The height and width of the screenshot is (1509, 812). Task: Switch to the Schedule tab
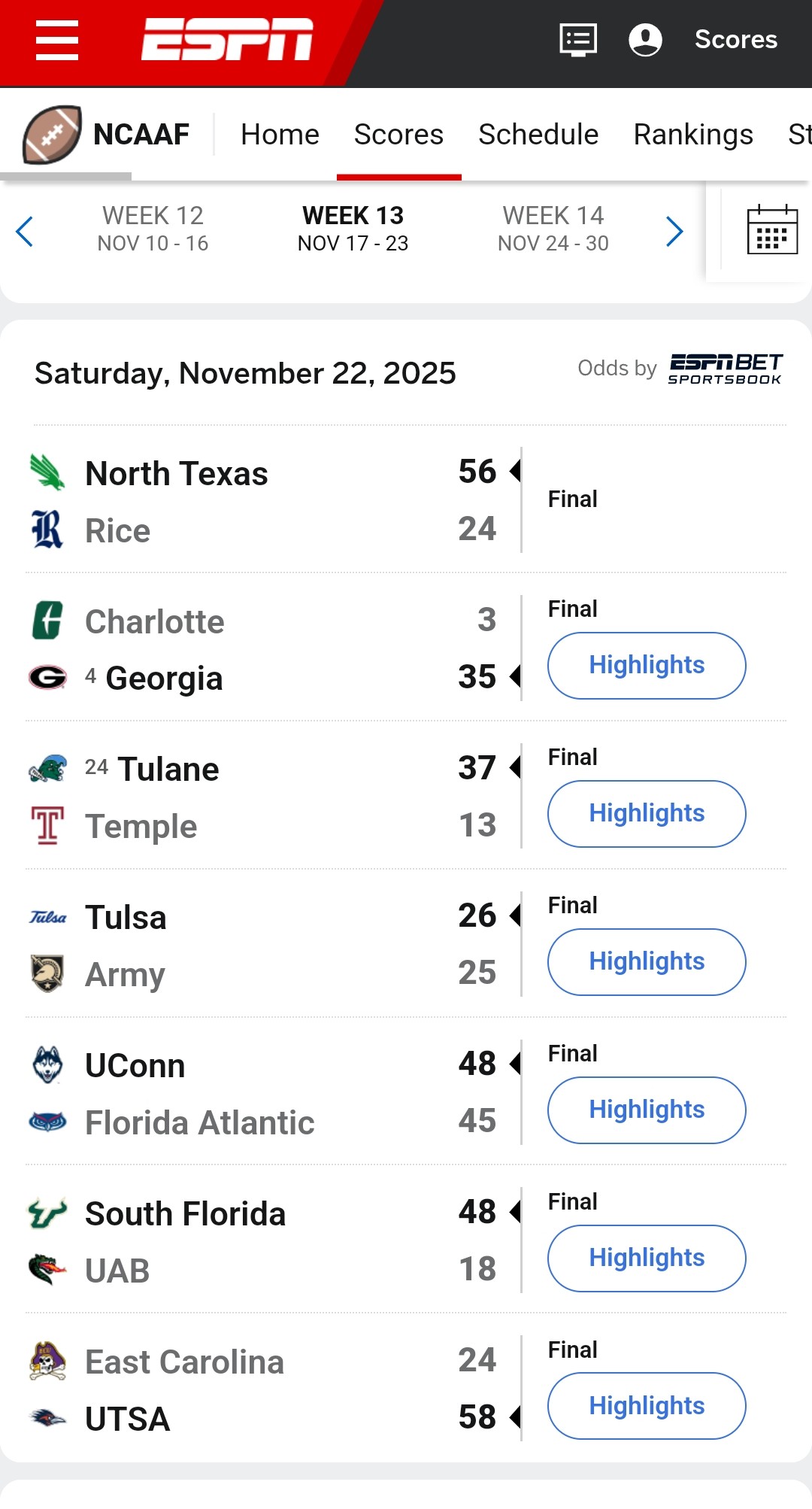(x=538, y=135)
